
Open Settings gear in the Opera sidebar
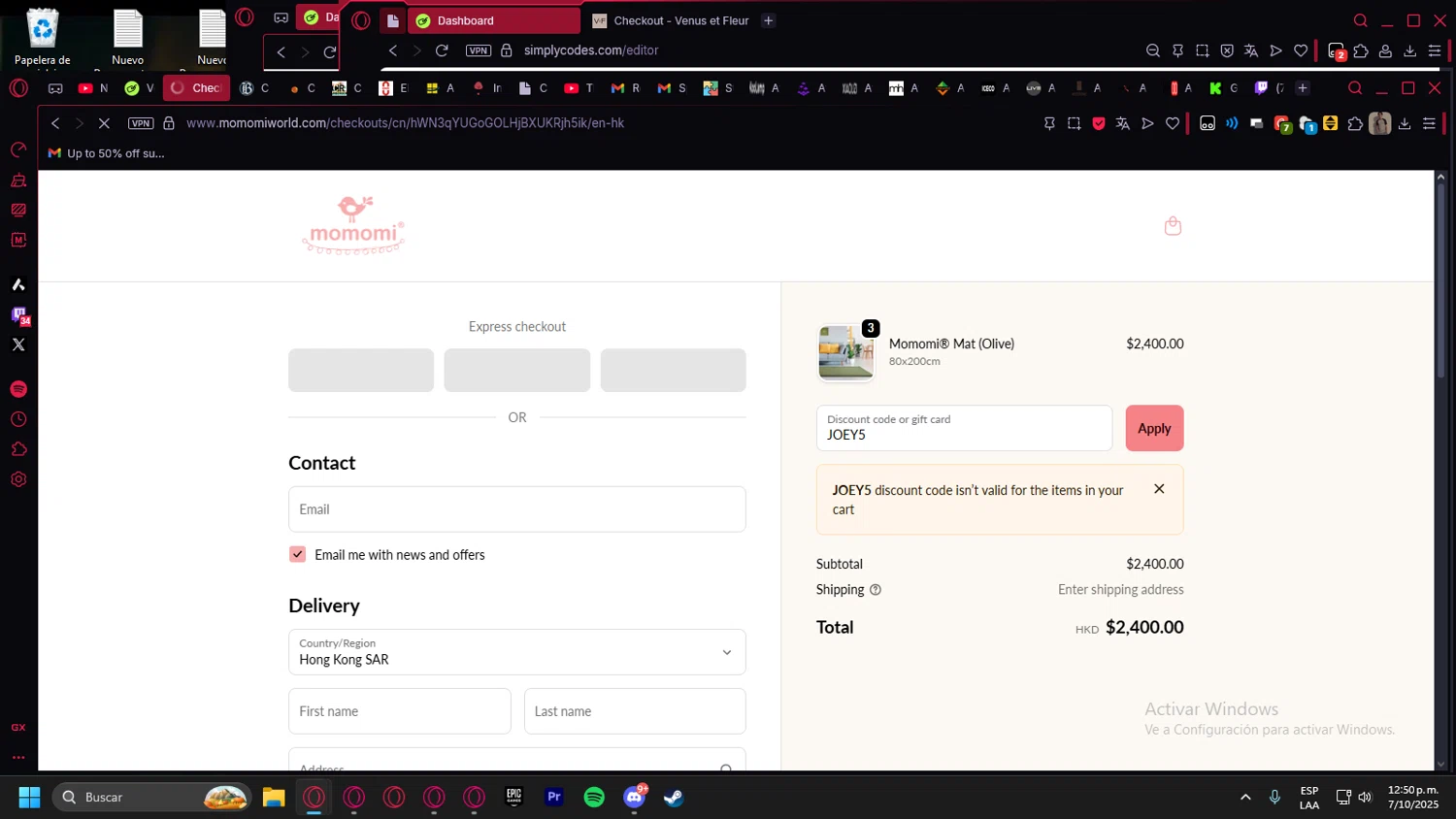pyautogui.click(x=18, y=479)
